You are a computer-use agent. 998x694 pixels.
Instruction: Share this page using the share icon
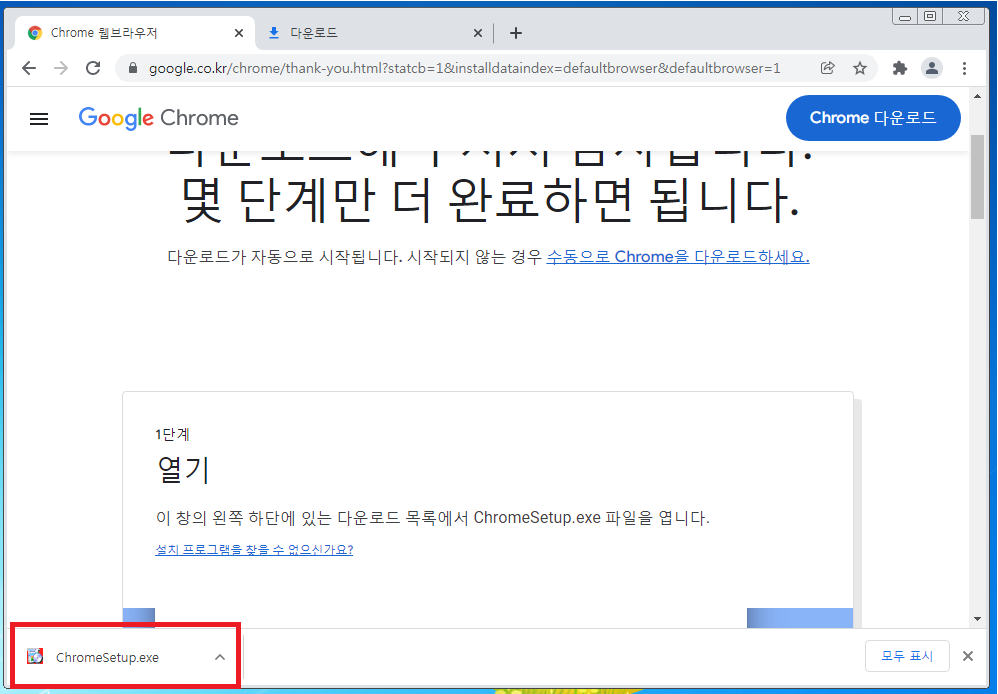[827, 68]
